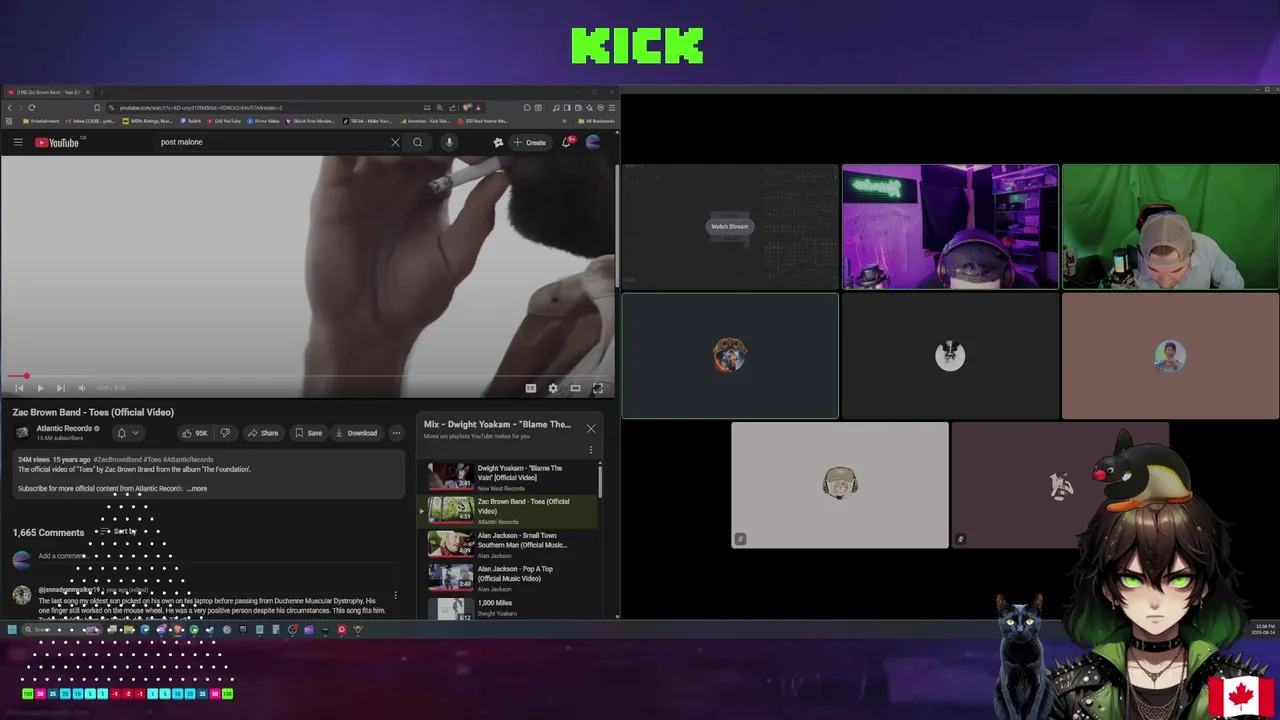Open Microsoft Edge from the taskbar
Viewport: 1280px width, 720px height.
point(145,630)
